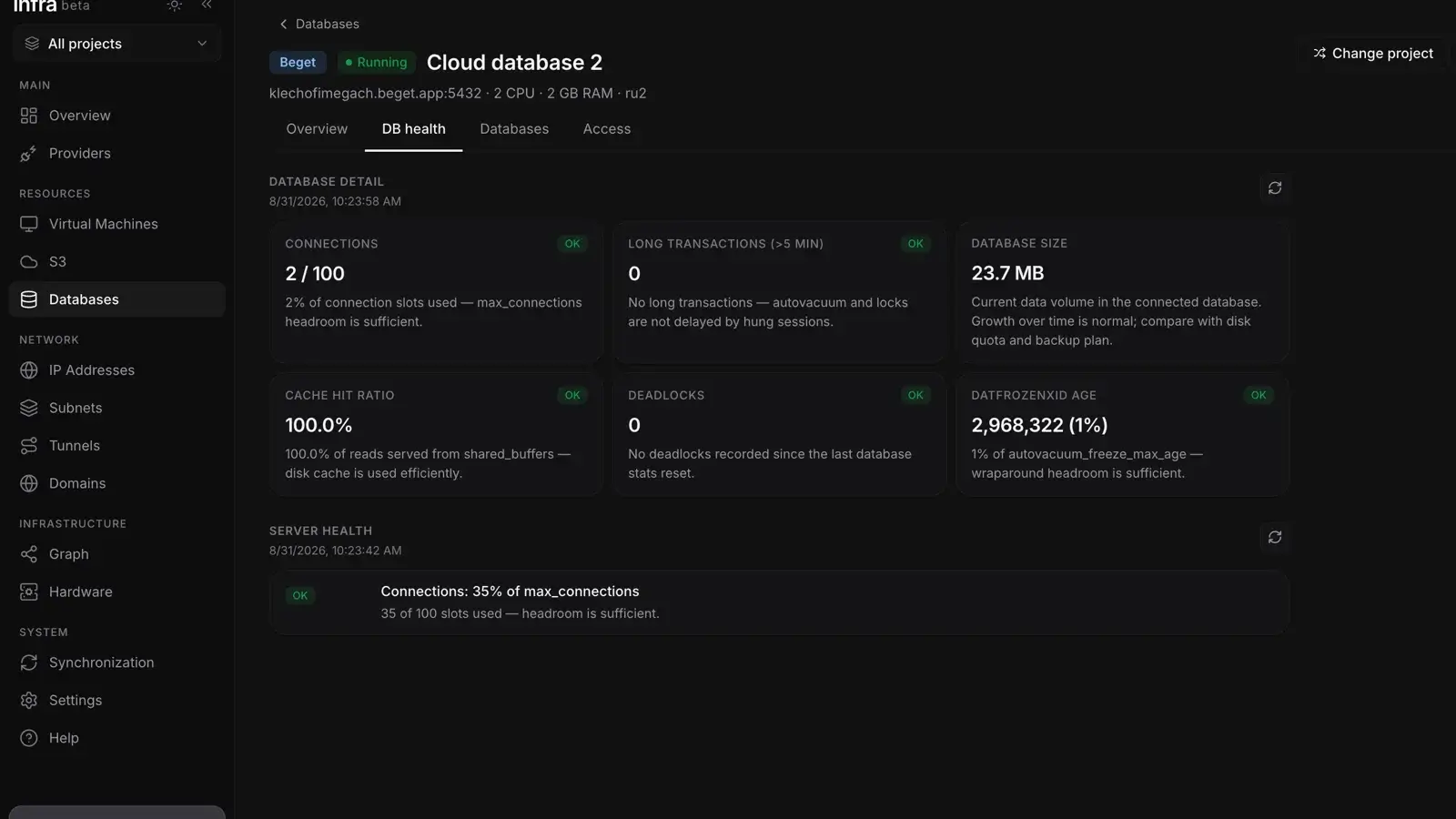1456x819 pixels.
Task: Toggle the light/dark theme sun icon
Action: [174, 5]
